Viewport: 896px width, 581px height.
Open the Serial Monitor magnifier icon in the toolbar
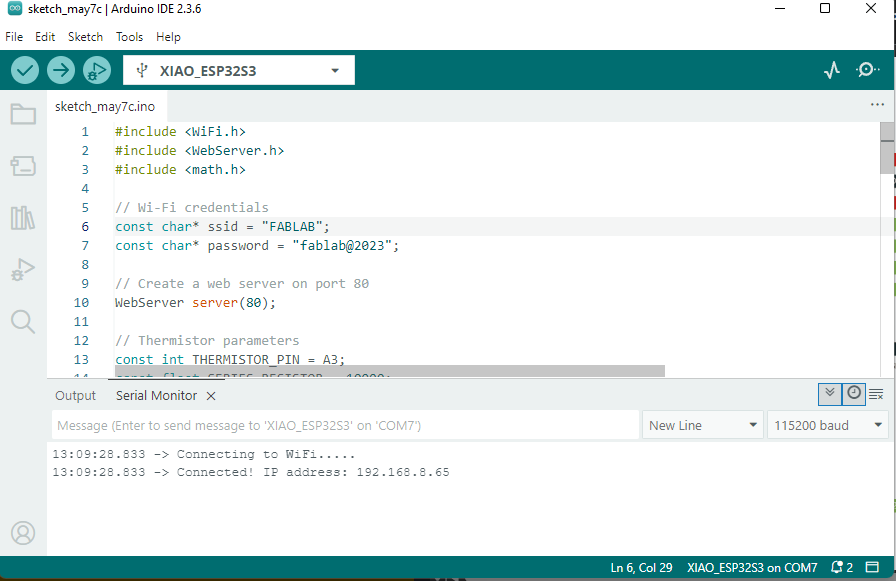click(867, 70)
